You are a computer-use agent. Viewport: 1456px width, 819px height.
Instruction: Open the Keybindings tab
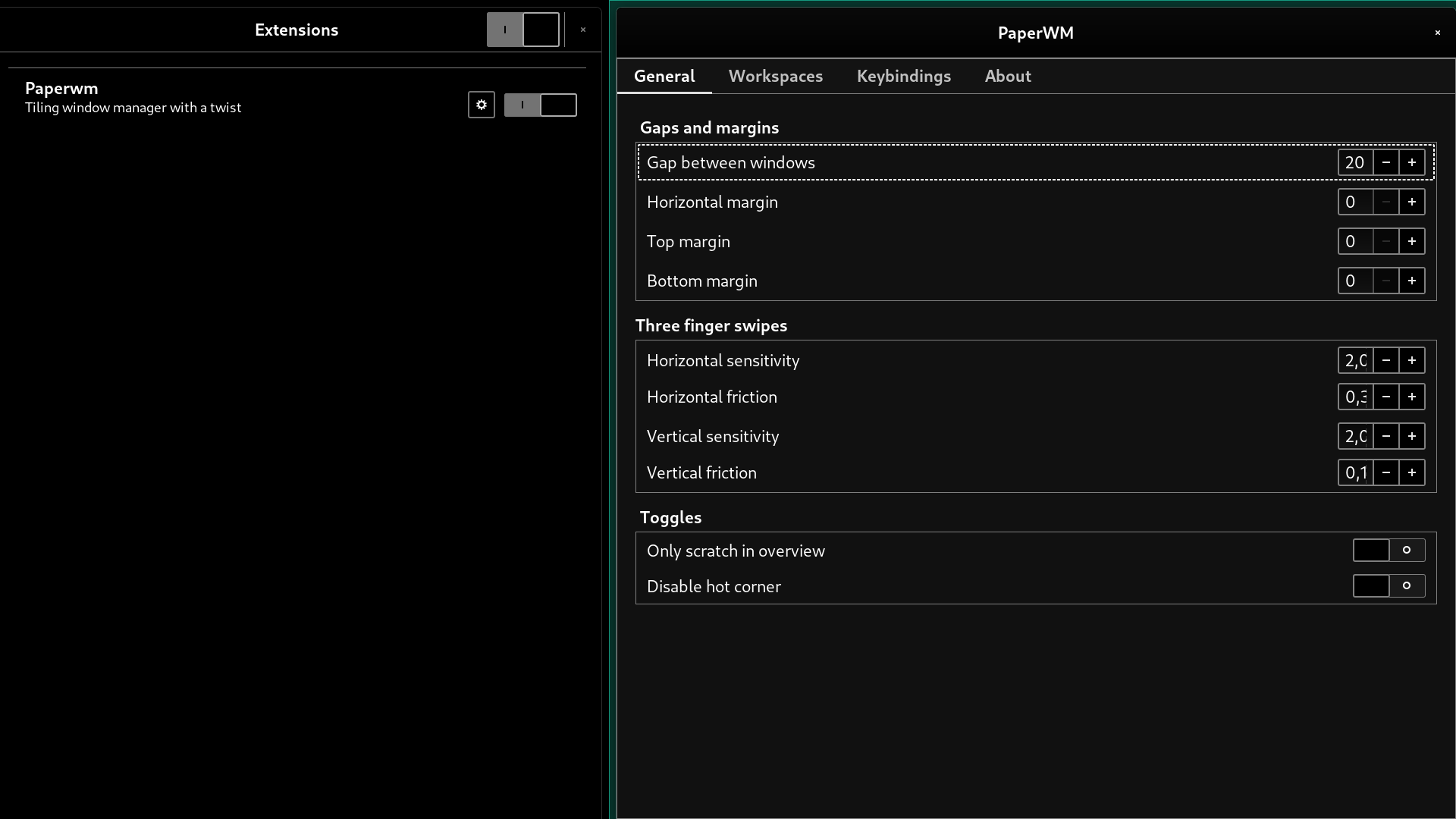point(904,76)
